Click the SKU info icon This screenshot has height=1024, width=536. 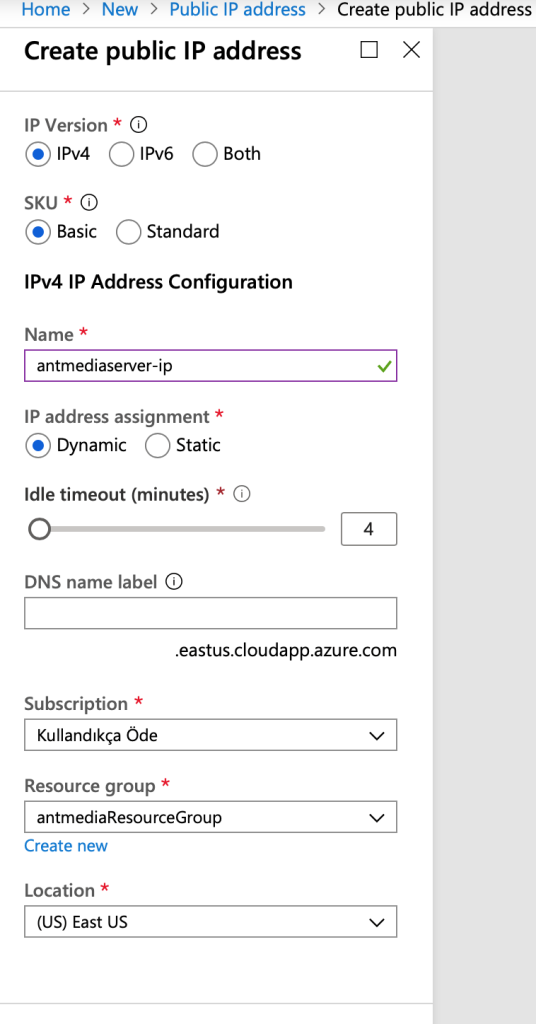coord(89,202)
